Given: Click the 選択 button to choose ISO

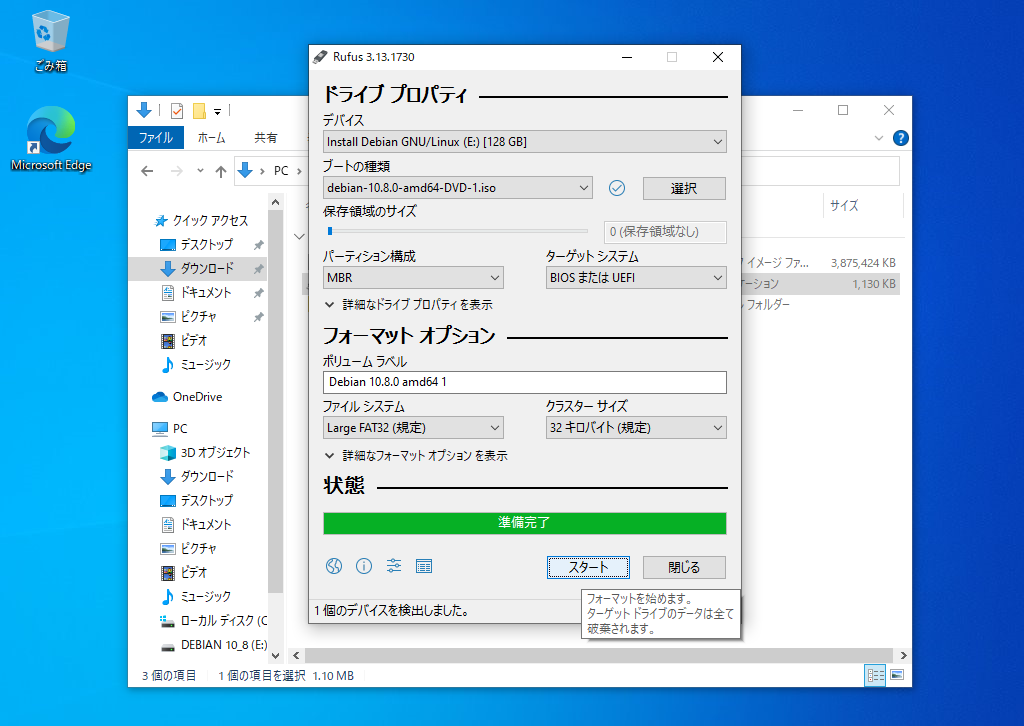Looking at the screenshot, I should click(684, 188).
